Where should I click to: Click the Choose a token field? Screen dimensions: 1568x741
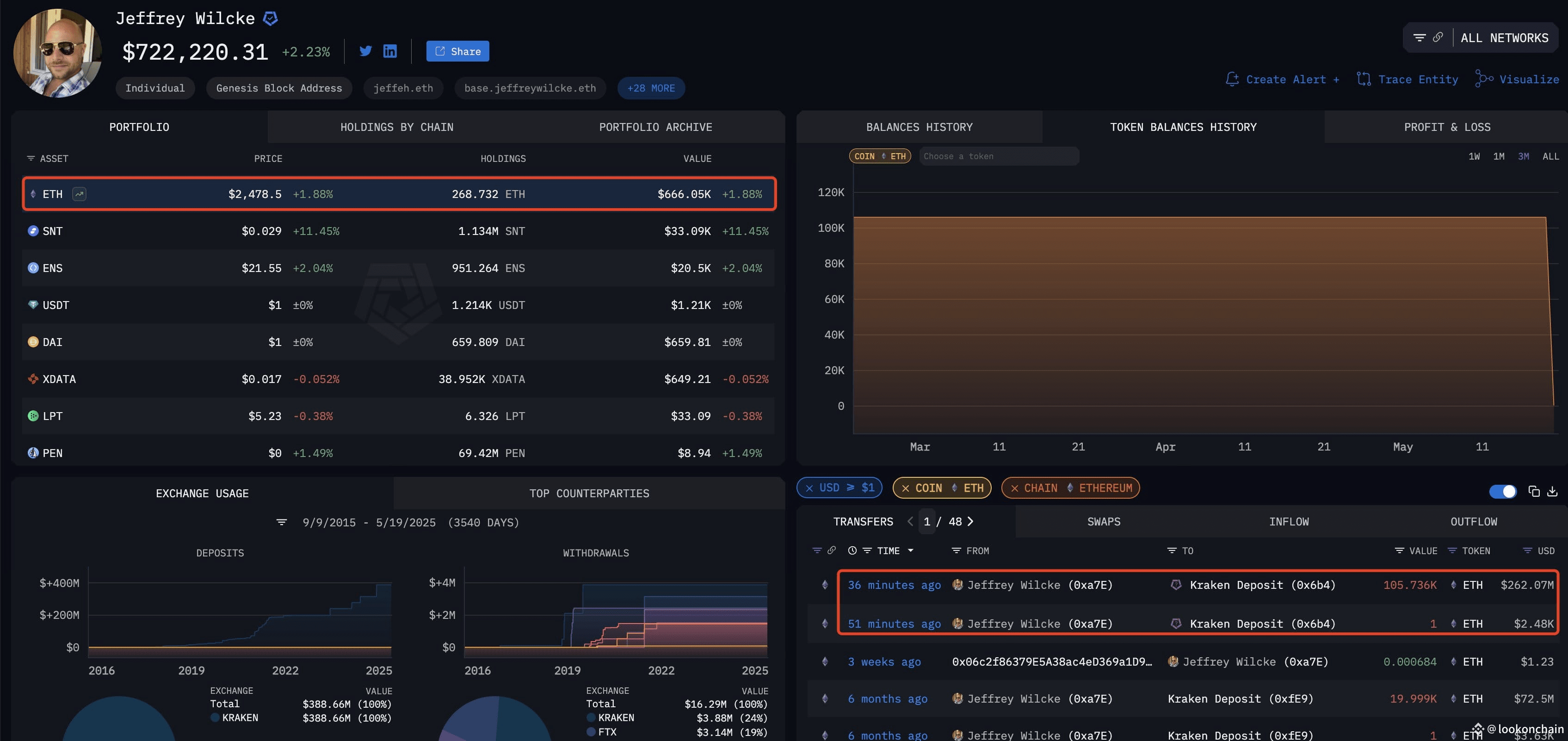998,156
